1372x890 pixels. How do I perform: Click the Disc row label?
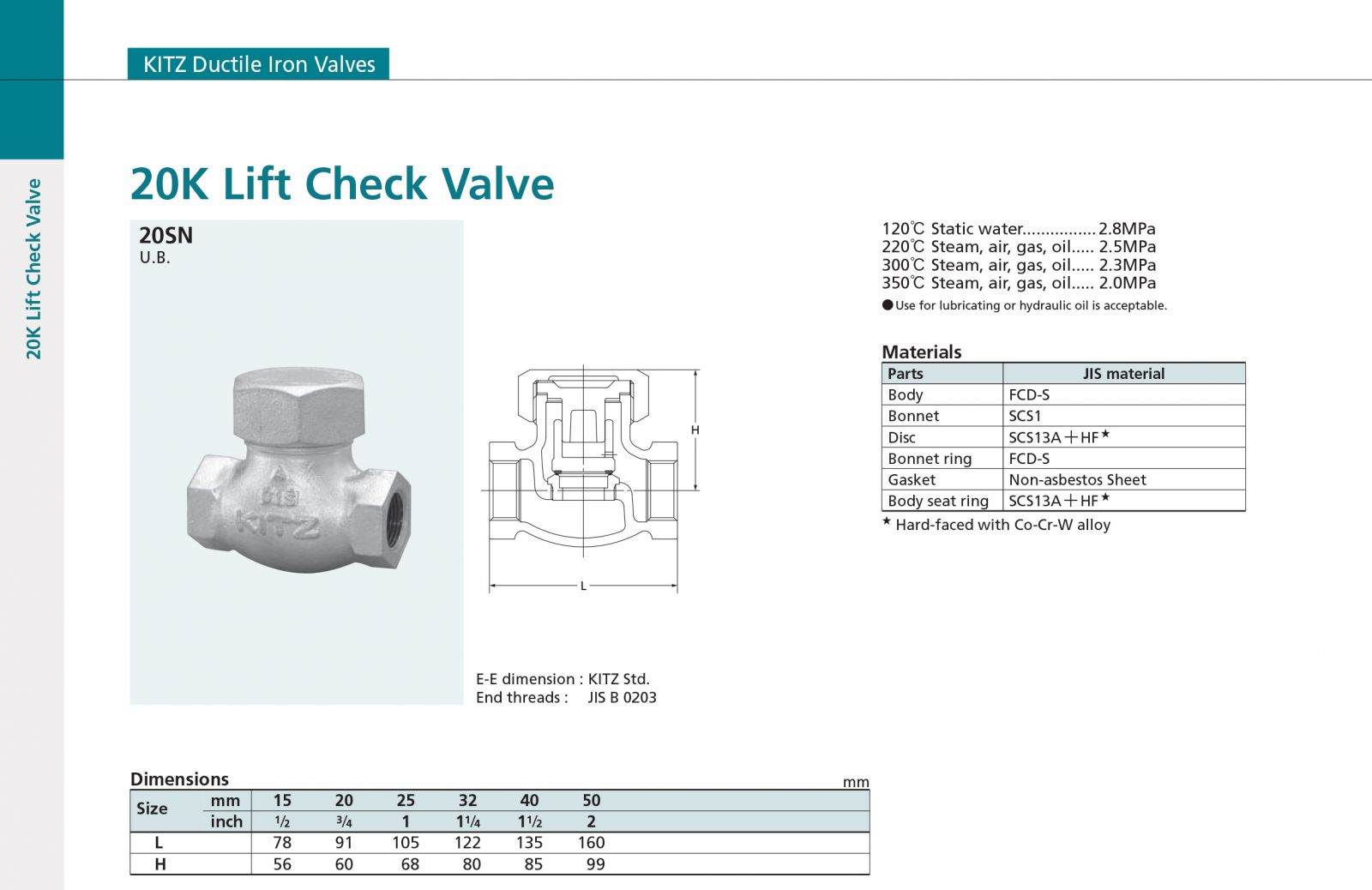(x=901, y=437)
